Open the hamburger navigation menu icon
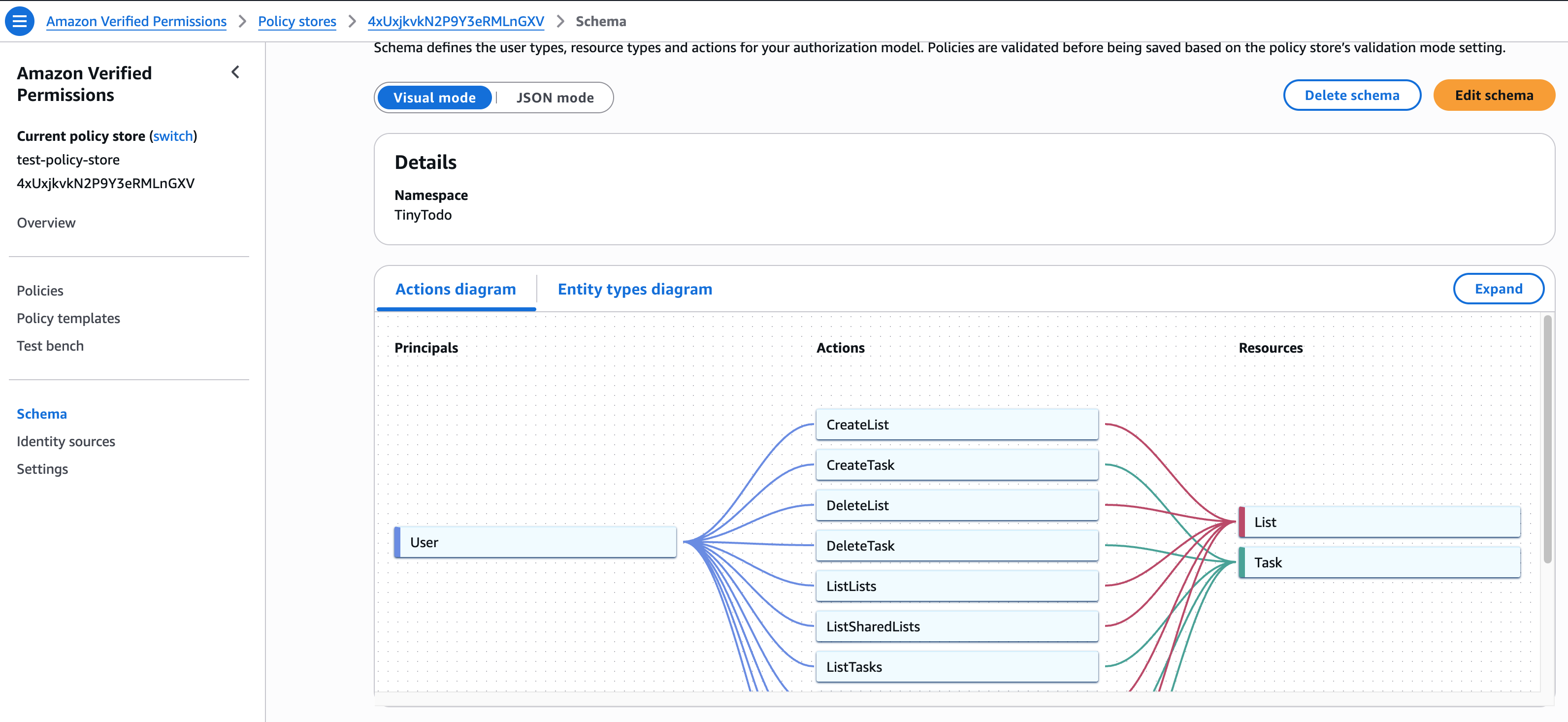The width and height of the screenshot is (1568, 722). tap(20, 21)
